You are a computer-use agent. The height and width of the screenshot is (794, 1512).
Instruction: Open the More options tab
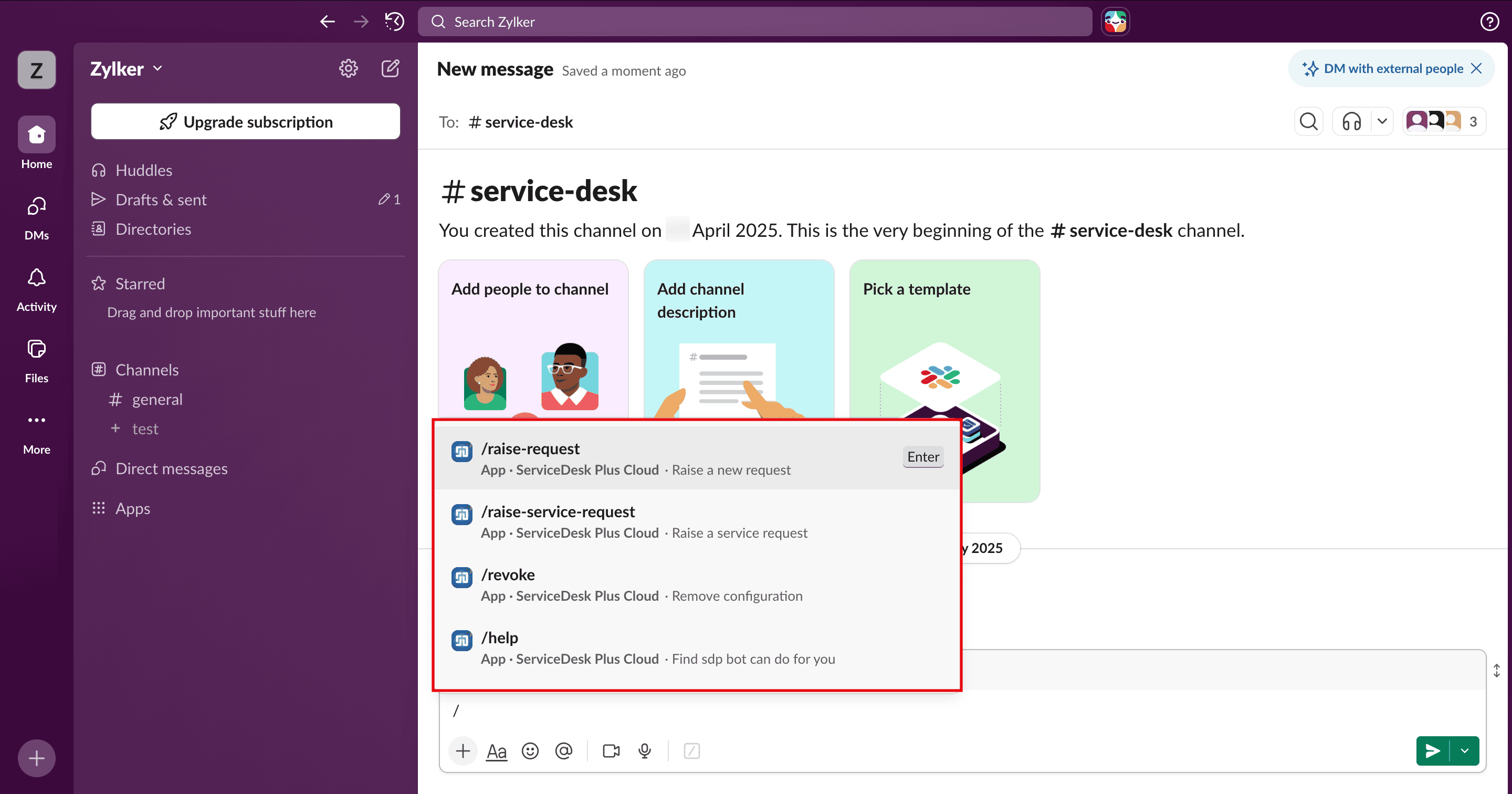(x=36, y=433)
